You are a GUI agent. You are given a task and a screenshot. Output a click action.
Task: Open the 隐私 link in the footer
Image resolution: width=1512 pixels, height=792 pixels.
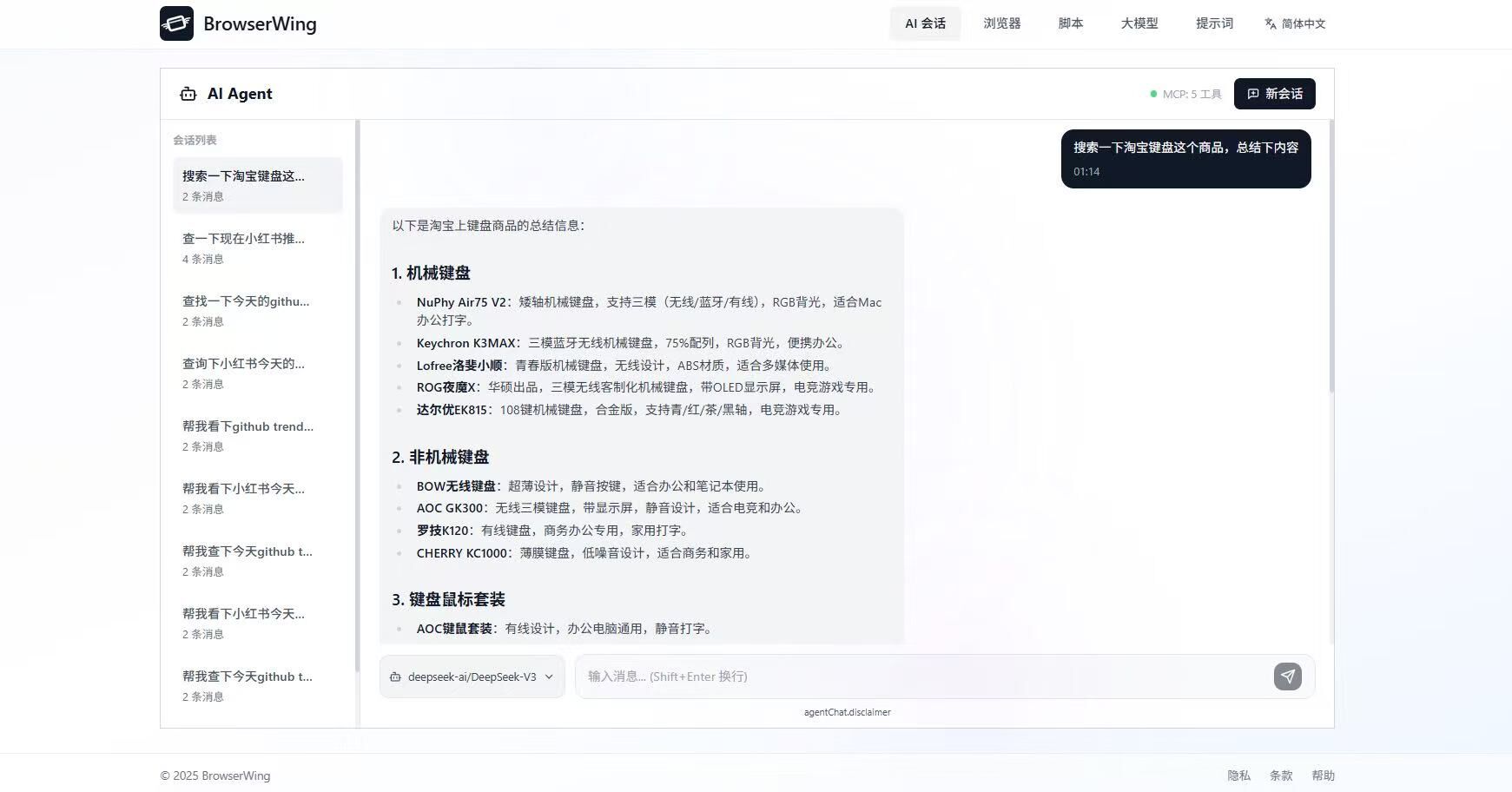(x=1238, y=775)
